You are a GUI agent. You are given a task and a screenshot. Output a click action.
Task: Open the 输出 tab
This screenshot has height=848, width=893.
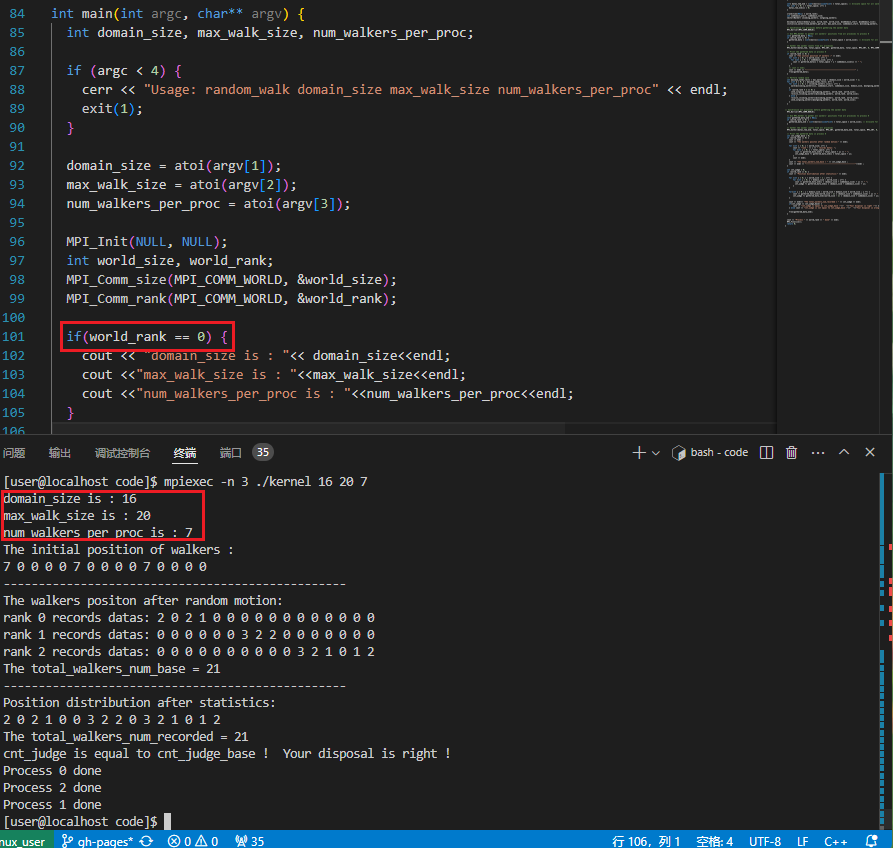(x=60, y=453)
